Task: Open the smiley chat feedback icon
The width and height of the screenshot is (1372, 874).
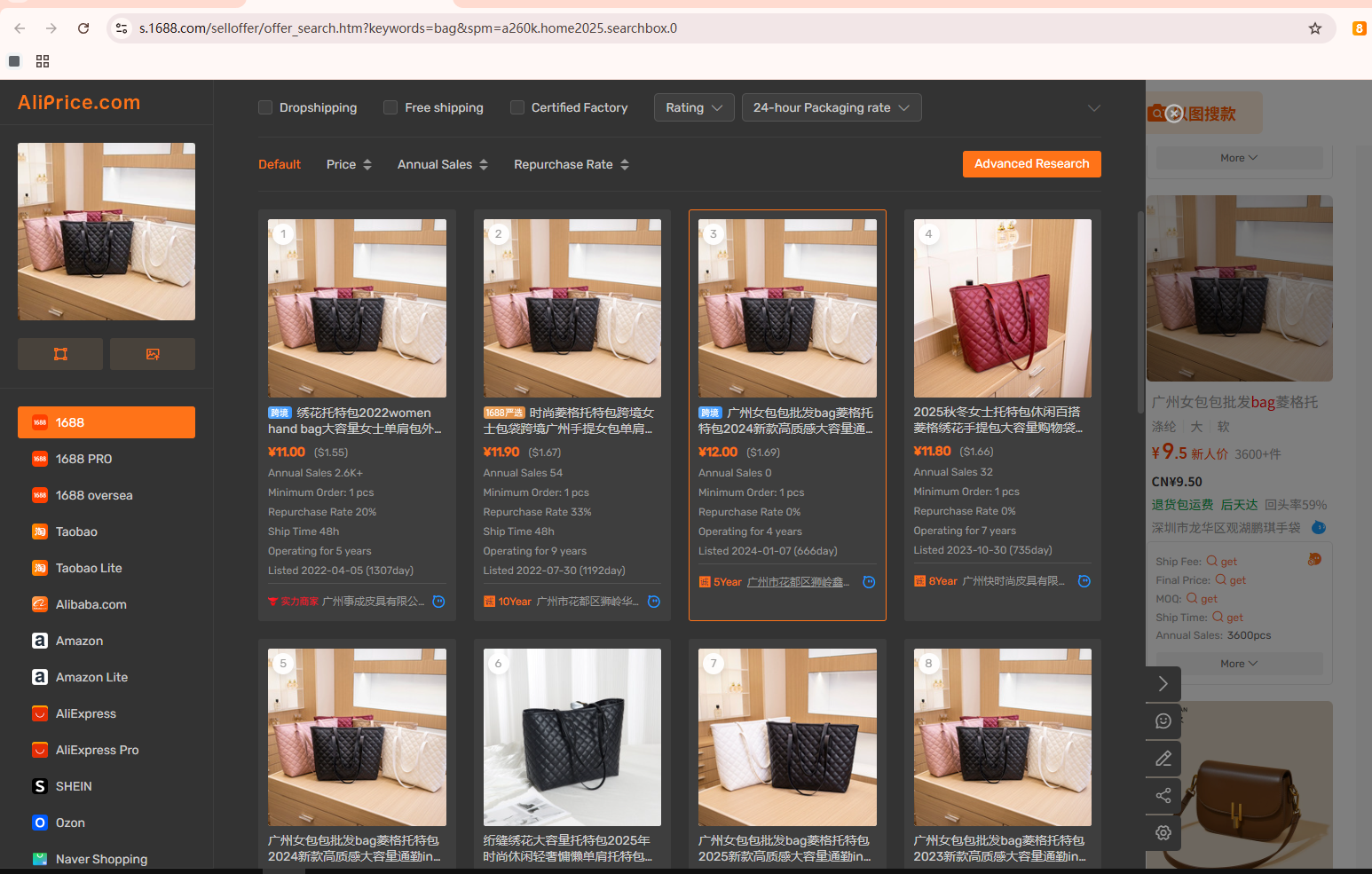Action: tap(1163, 721)
